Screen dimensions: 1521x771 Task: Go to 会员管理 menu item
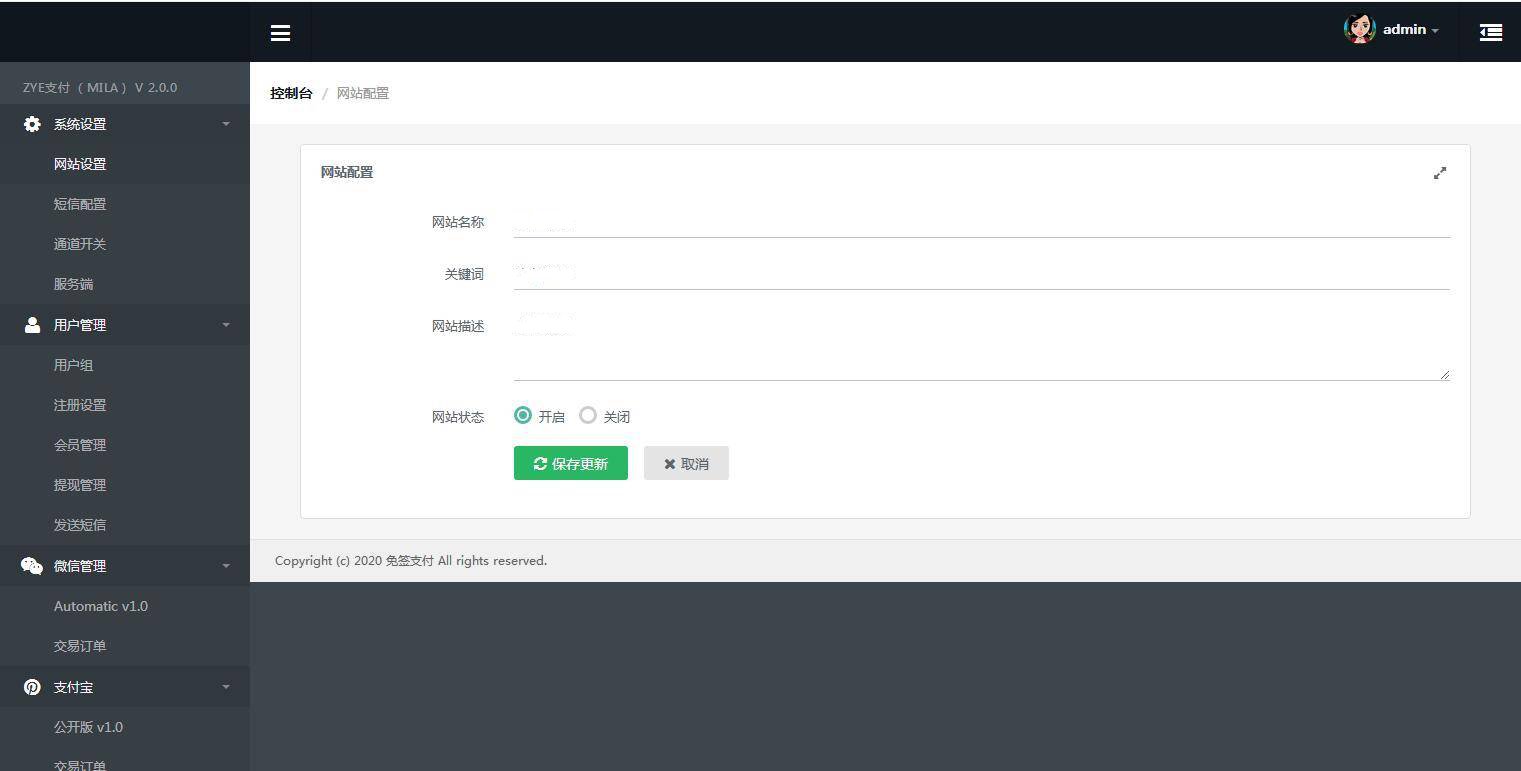tap(80, 445)
